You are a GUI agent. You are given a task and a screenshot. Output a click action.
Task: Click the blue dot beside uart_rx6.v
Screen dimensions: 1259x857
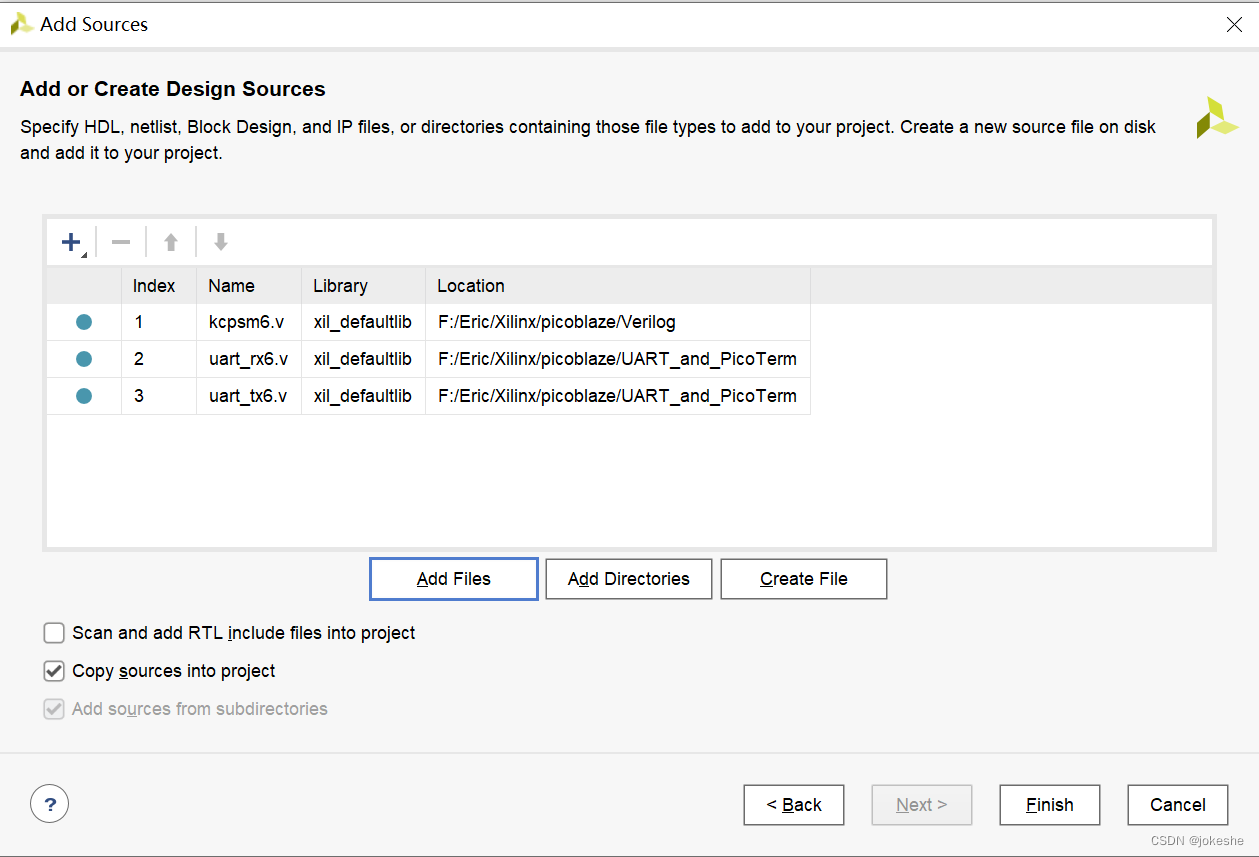click(x=84, y=359)
